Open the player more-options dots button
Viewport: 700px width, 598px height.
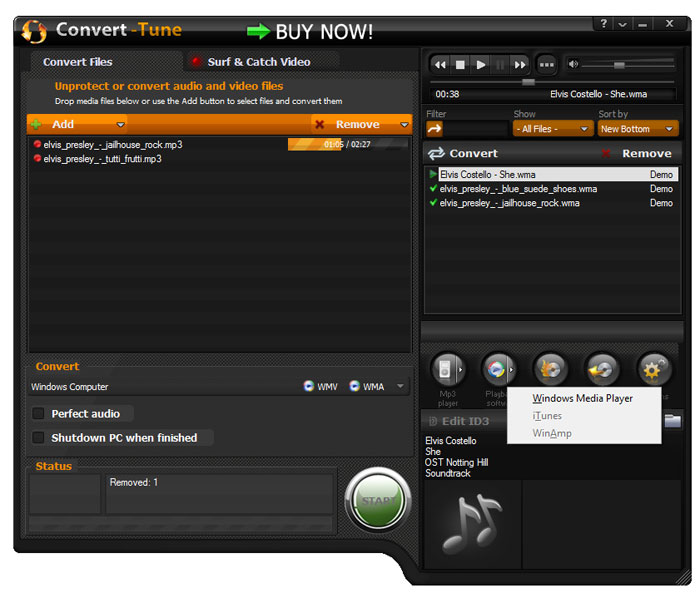(x=546, y=65)
